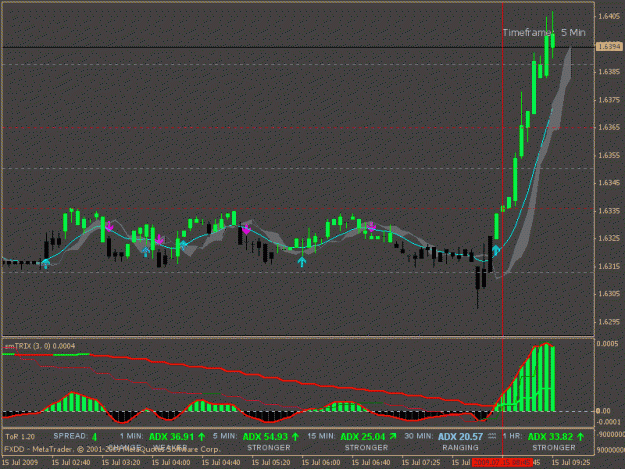
Task: Click the ranging wave icon beside ADX 20.57
Action: [x=492, y=436]
